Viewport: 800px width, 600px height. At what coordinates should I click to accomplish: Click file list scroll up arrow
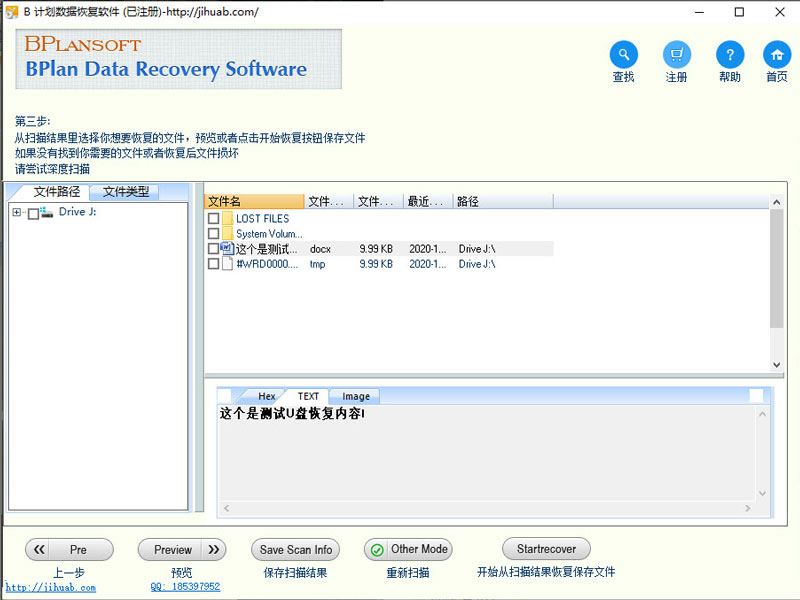click(777, 202)
